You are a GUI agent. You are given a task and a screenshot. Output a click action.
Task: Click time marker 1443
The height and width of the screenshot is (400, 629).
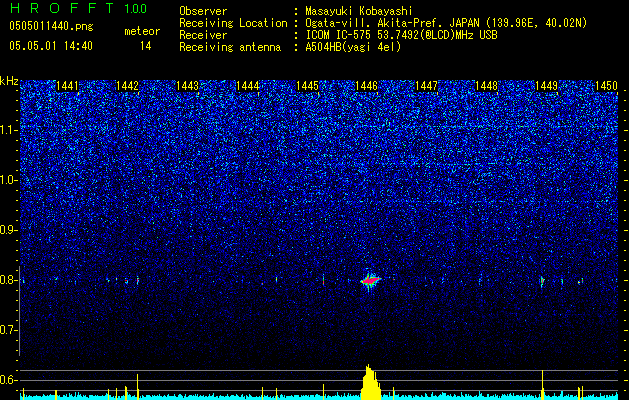coord(187,86)
